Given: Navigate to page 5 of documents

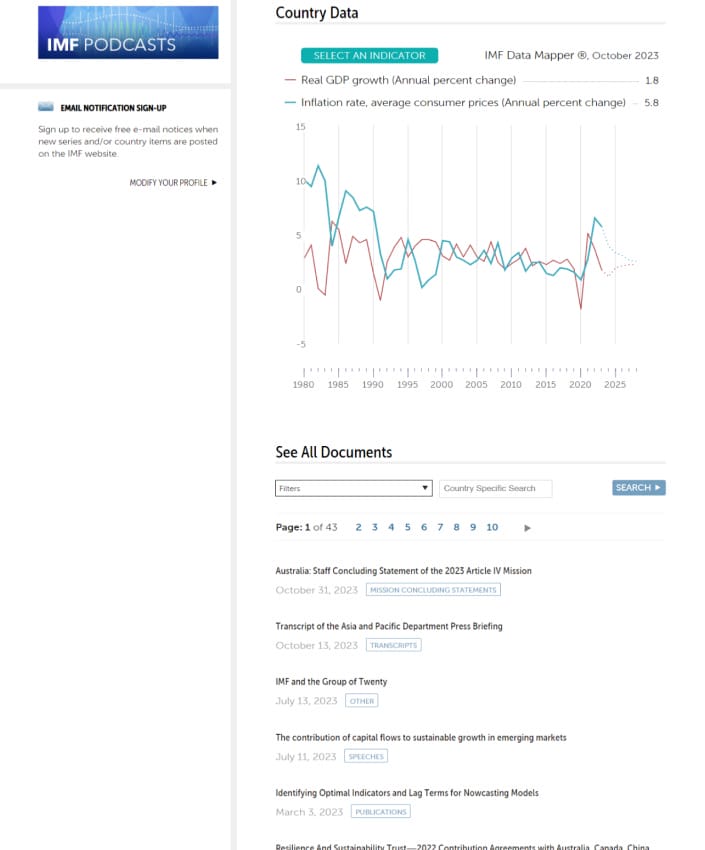Looking at the screenshot, I should (407, 527).
